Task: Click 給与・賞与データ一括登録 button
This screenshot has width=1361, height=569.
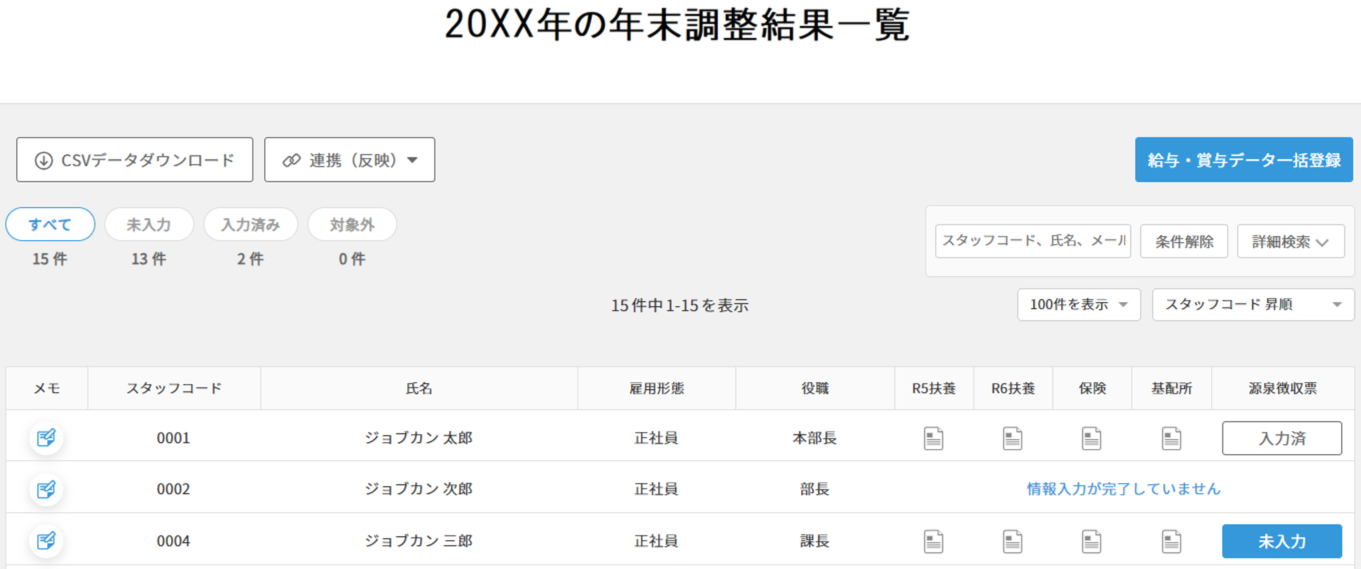Action: 1243,160
